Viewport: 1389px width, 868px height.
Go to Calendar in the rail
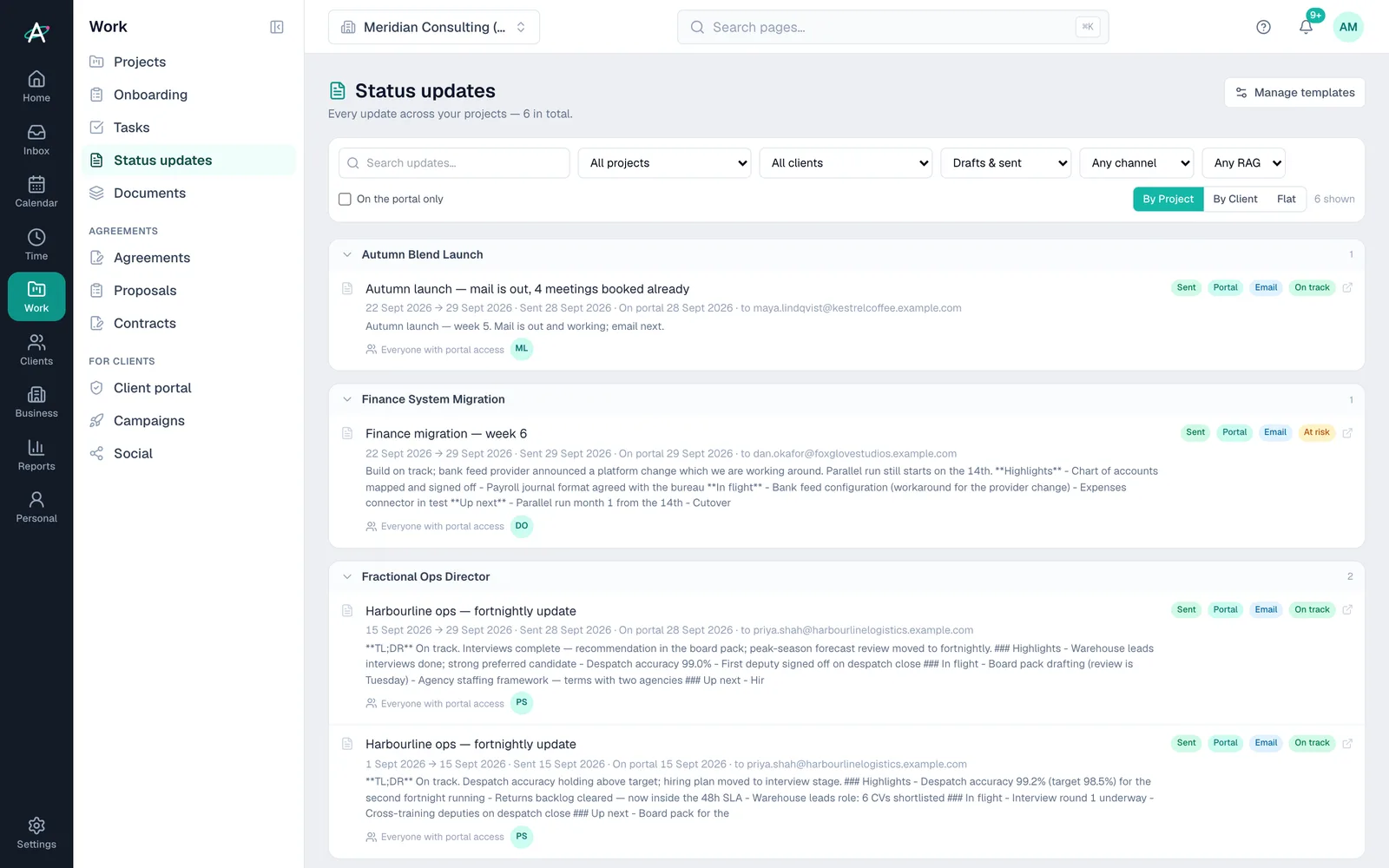[36, 192]
